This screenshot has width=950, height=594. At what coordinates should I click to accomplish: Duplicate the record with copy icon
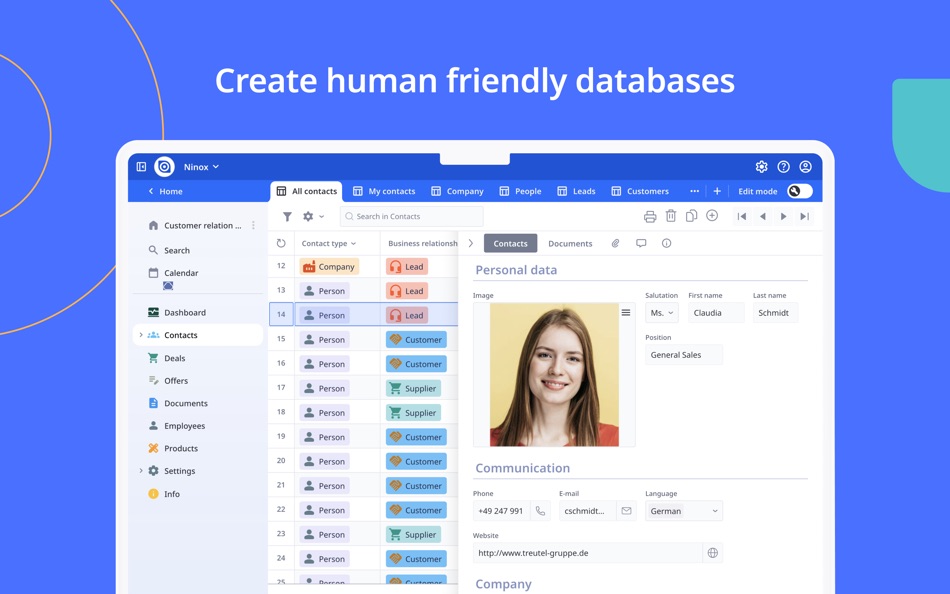tap(691, 216)
